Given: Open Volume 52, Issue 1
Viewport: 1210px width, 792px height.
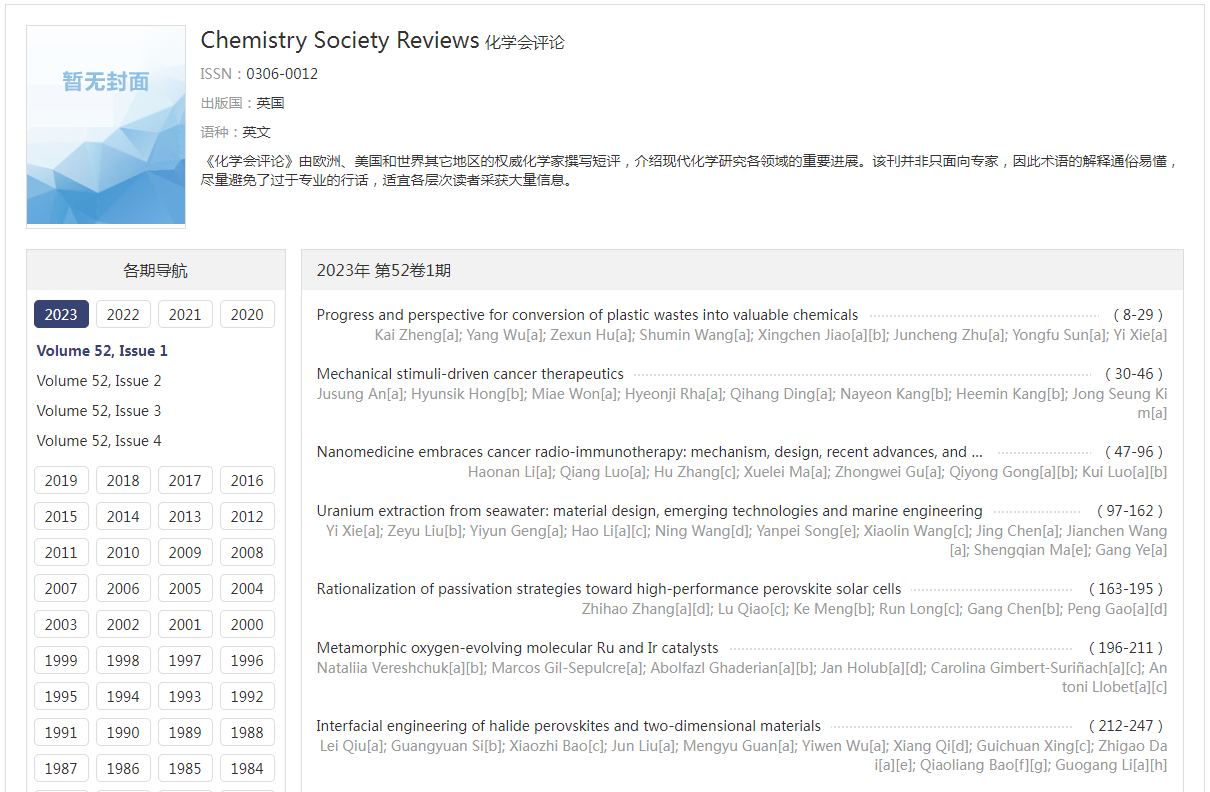Looking at the screenshot, I should pyautogui.click(x=102, y=351).
